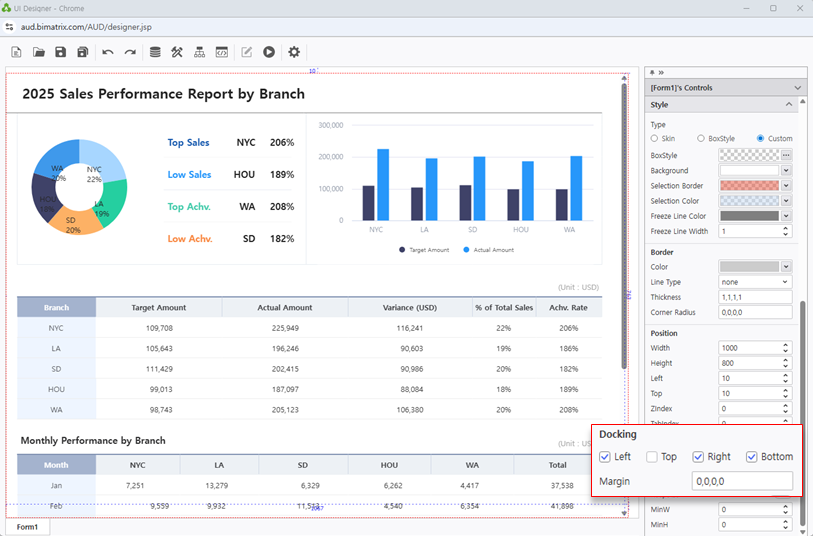Switch to the Form1 tab

pyautogui.click(x=27, y=527)
